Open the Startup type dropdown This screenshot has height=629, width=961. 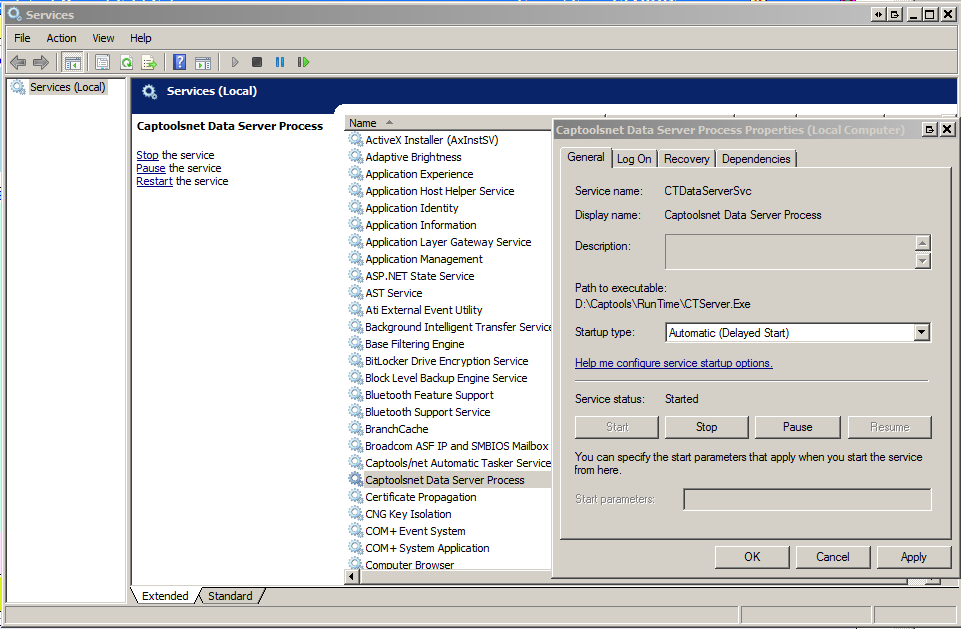pos(921,333)
